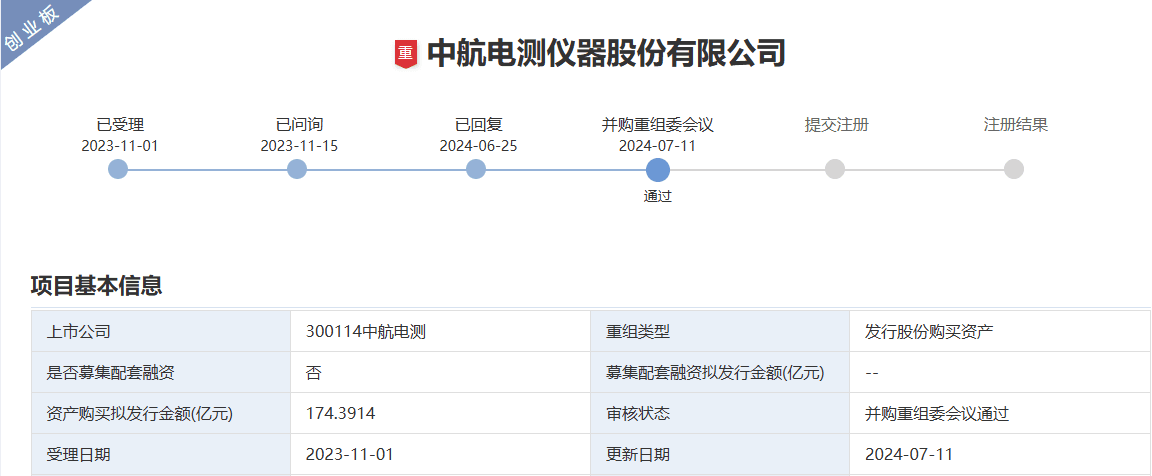Screen dimensions: 1152x476
Task: Click the 上市公司 label cell
Action: 161,331
